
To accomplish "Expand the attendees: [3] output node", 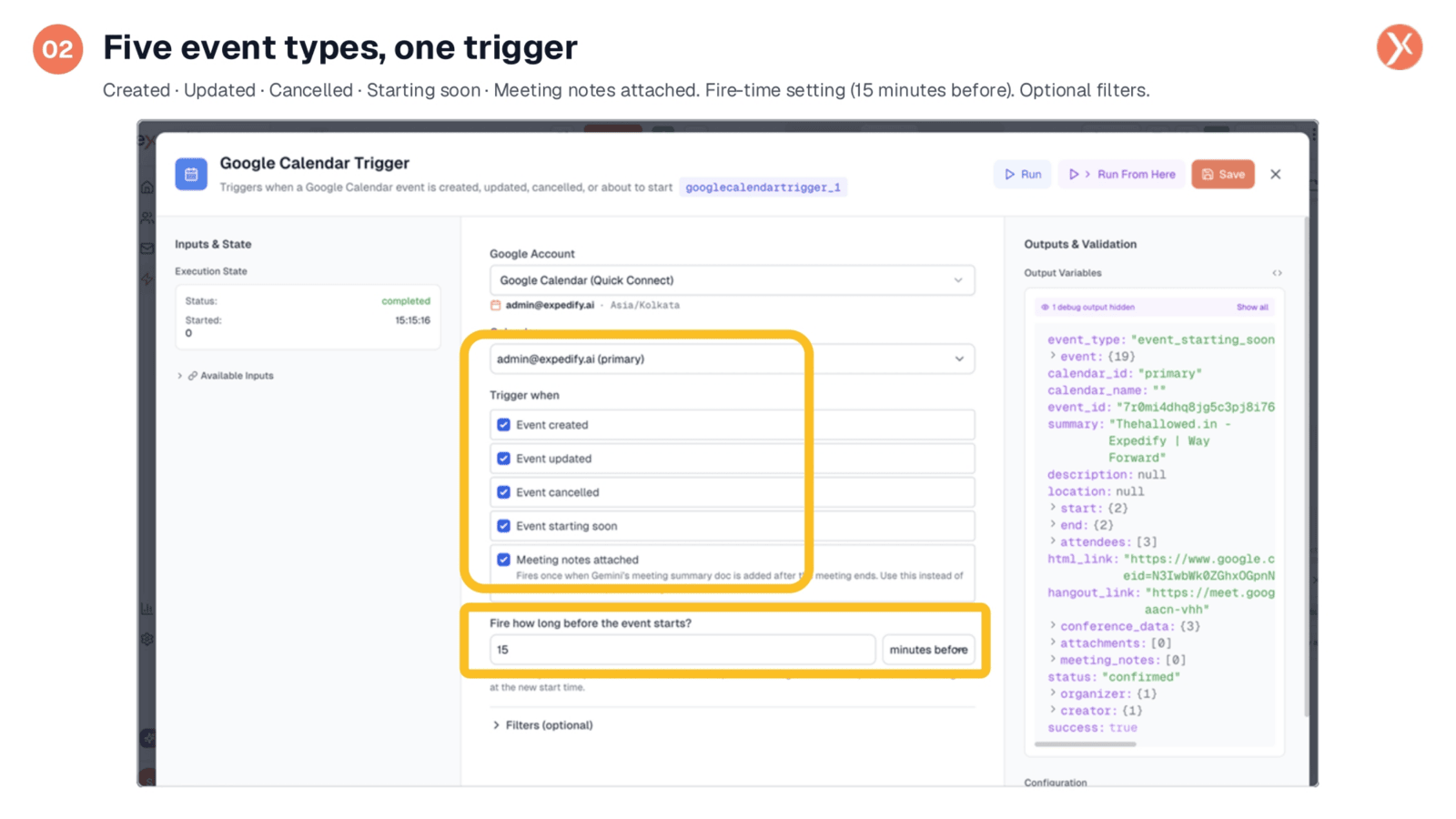I will click(x=1053, y=541).
